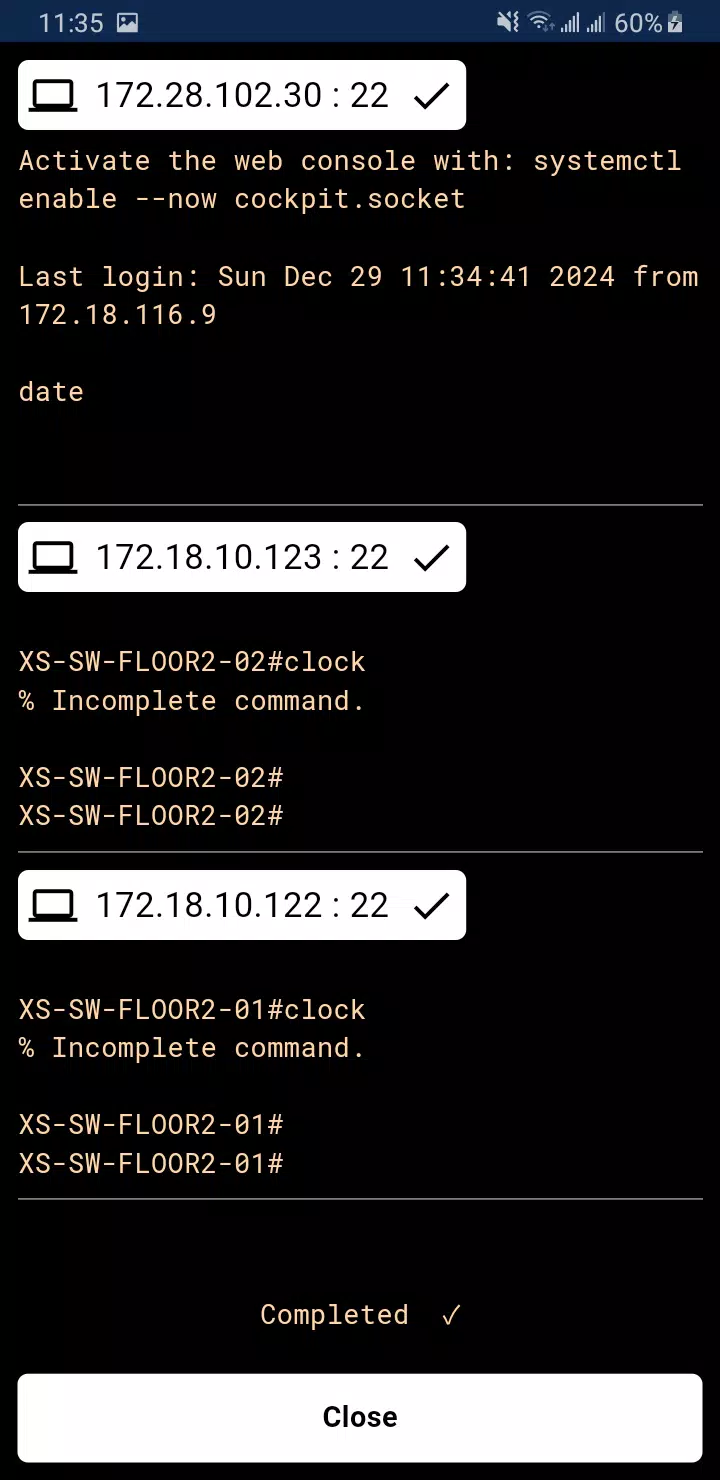The height and width of the screenshot is (1480, 720).
Task: Tap the Wi-Fi signal icon in status bar
Action: point(541,22)
